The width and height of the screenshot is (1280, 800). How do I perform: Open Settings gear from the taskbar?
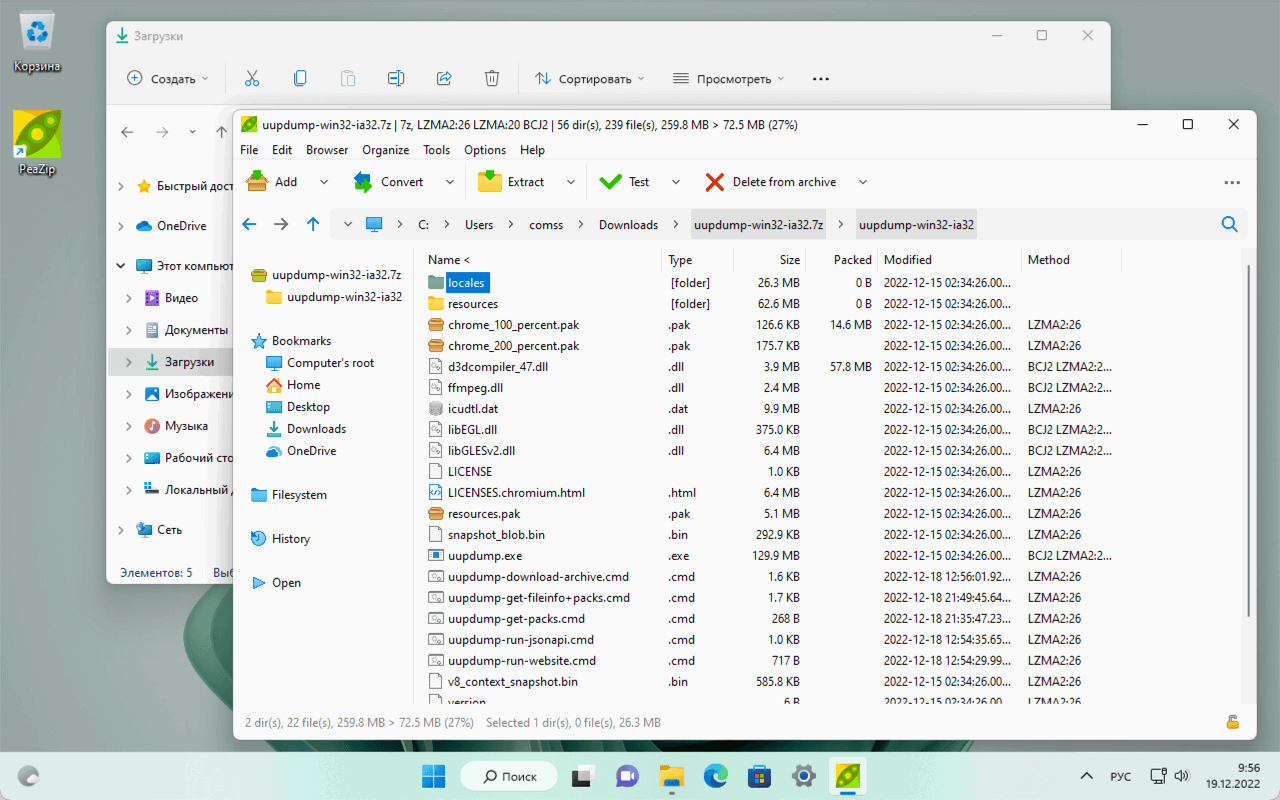pyautogui.click(x=804, y=776)
